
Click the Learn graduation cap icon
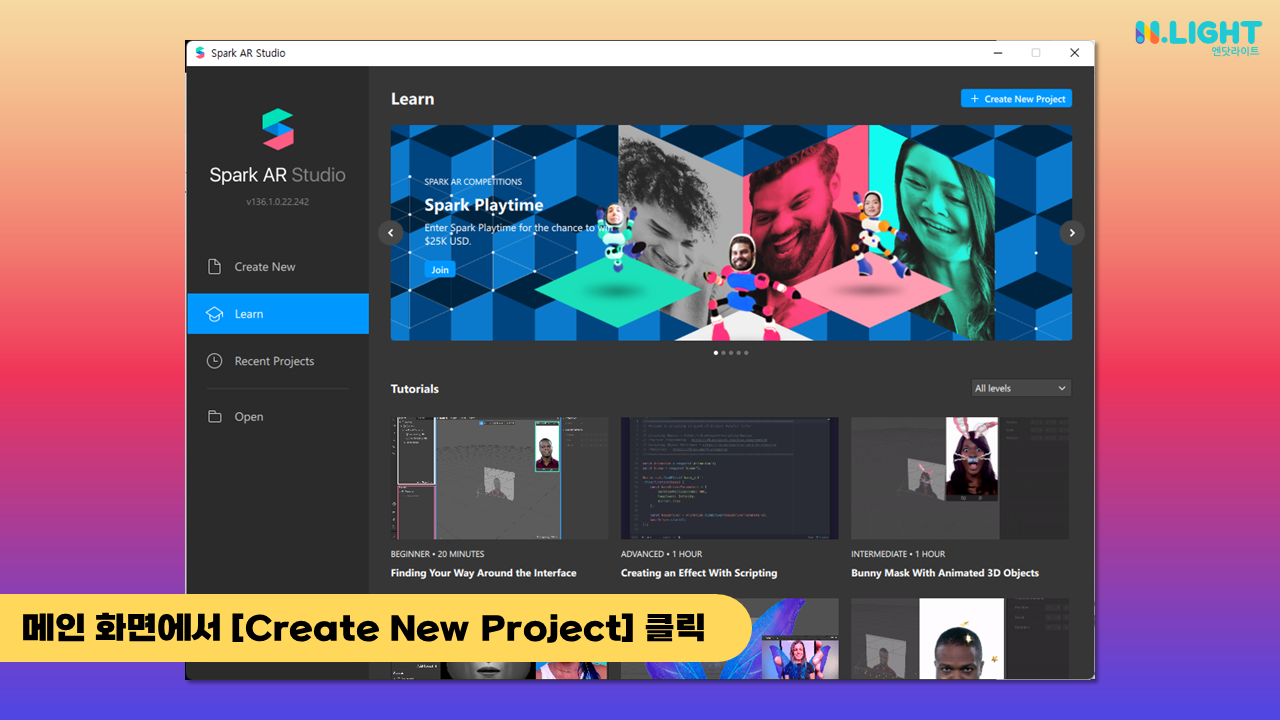(x=214, y=314)
